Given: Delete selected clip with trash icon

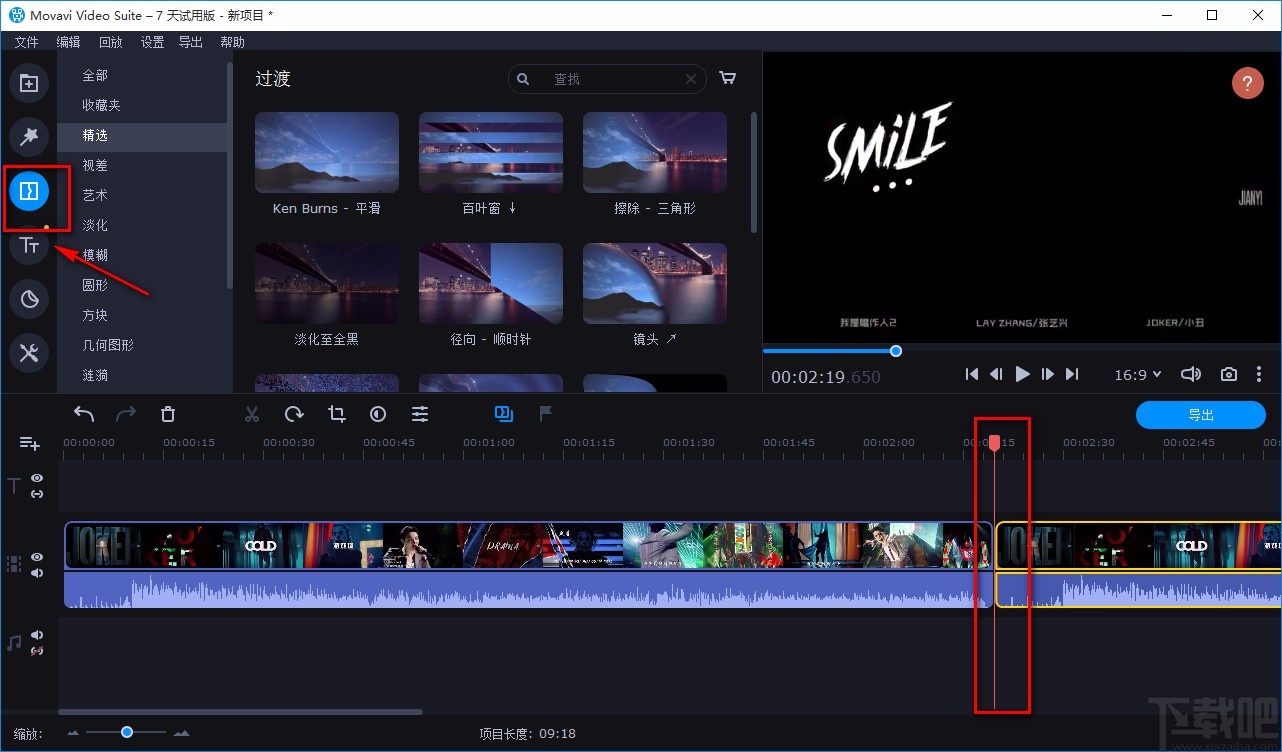Looking at the screenshot, I should [x=168, y=414].
